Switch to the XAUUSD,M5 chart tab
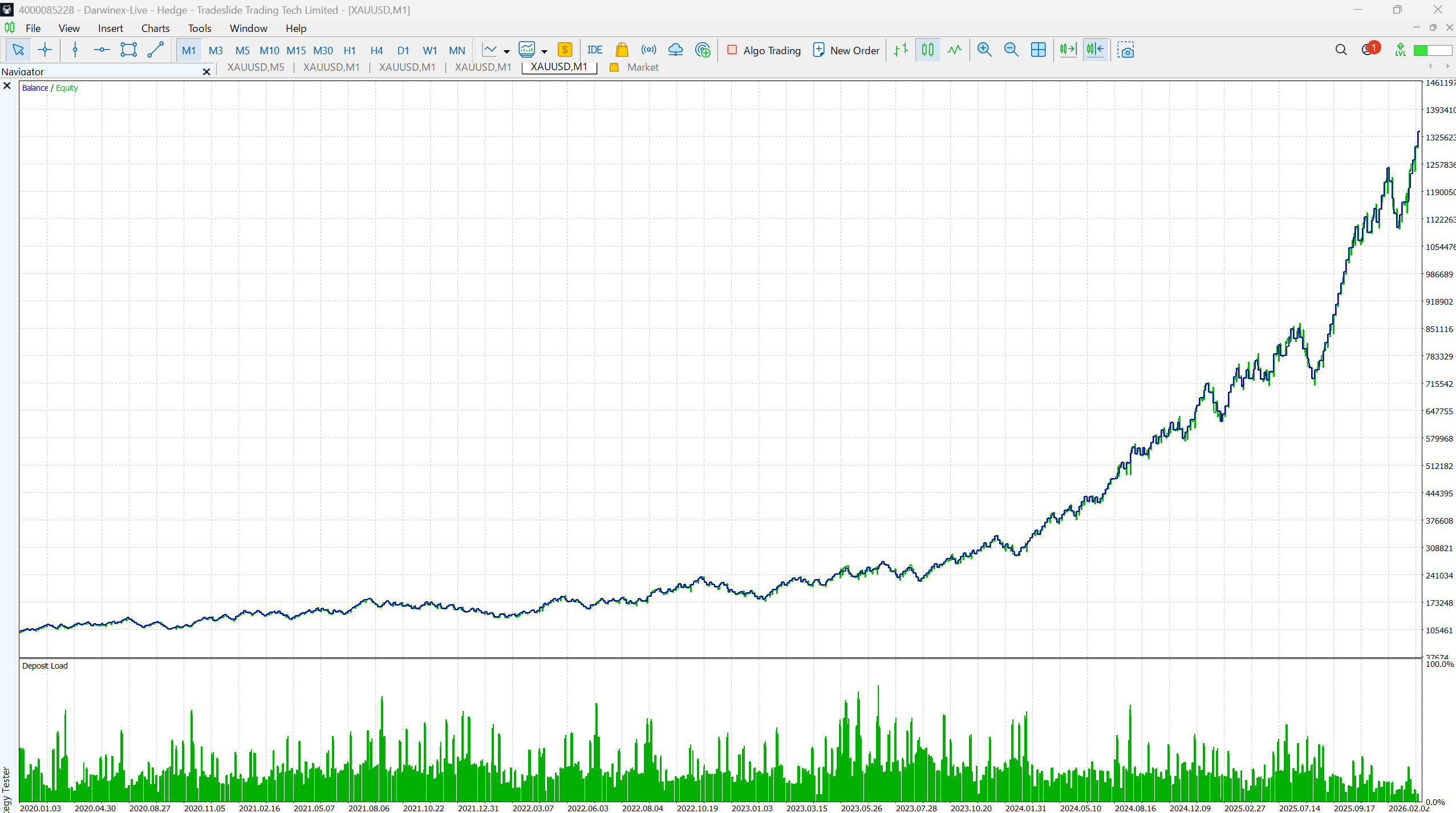 coord(255,67)
